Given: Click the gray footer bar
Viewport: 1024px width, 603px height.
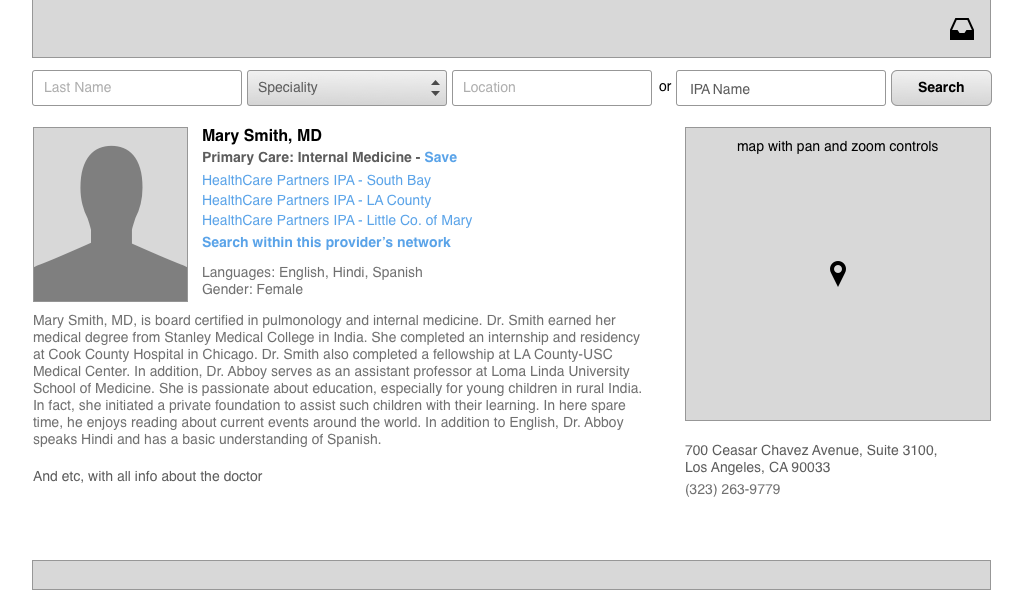Looking at the screenshot, I should tap(511, 575).
